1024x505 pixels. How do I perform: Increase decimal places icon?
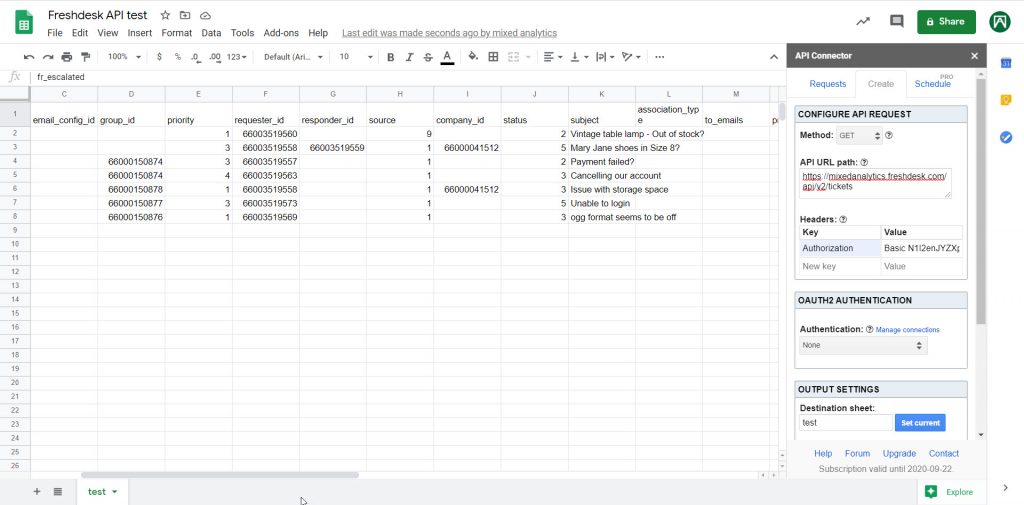[x=214, y=57]
